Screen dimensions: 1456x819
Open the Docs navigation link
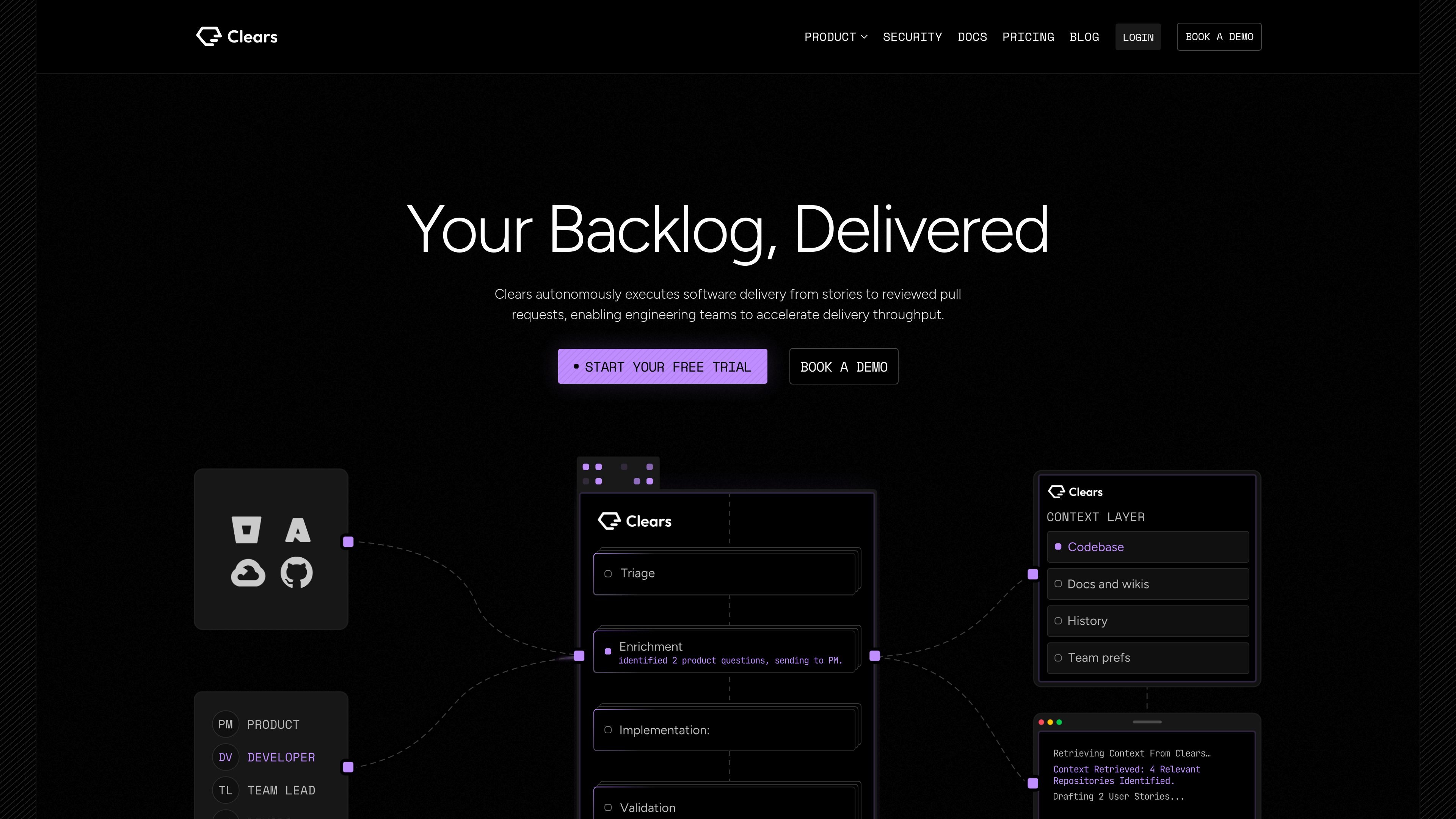972,37
